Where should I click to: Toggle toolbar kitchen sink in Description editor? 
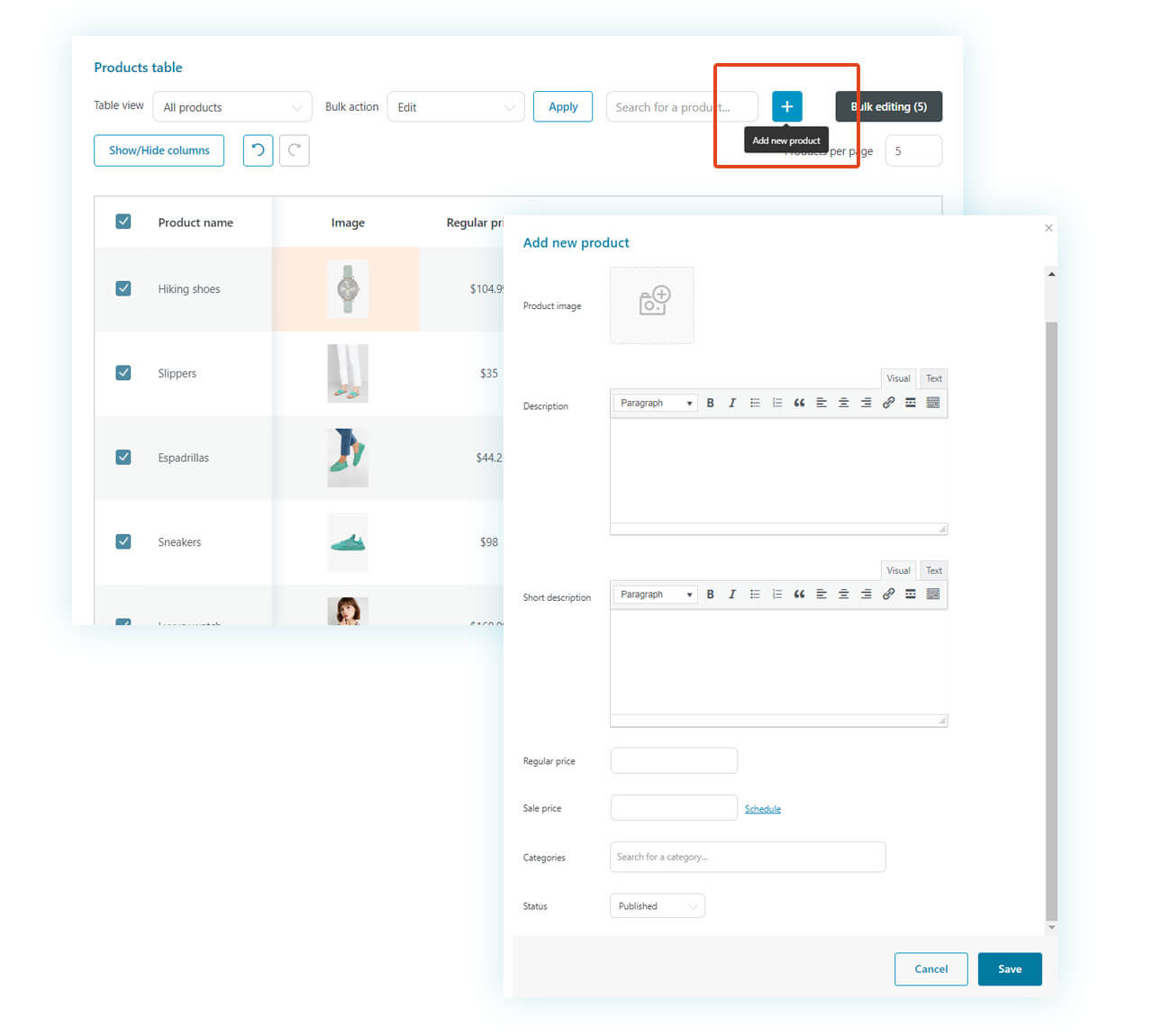(x=933, y=403)
